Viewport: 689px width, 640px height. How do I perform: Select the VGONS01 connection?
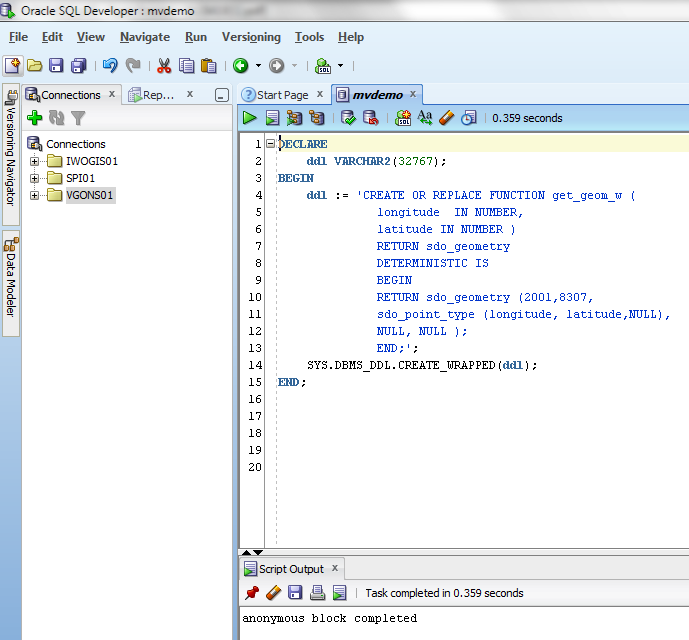(89, 195)
